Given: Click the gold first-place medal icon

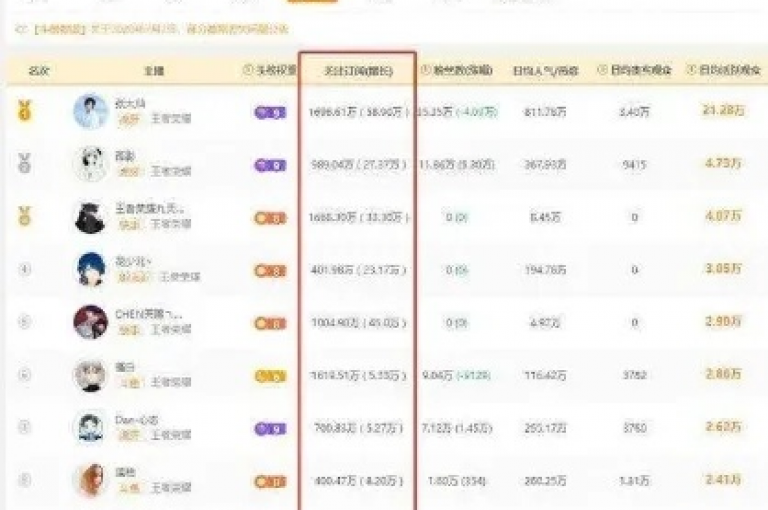Looking at the screenshot, I should point(24,110).
